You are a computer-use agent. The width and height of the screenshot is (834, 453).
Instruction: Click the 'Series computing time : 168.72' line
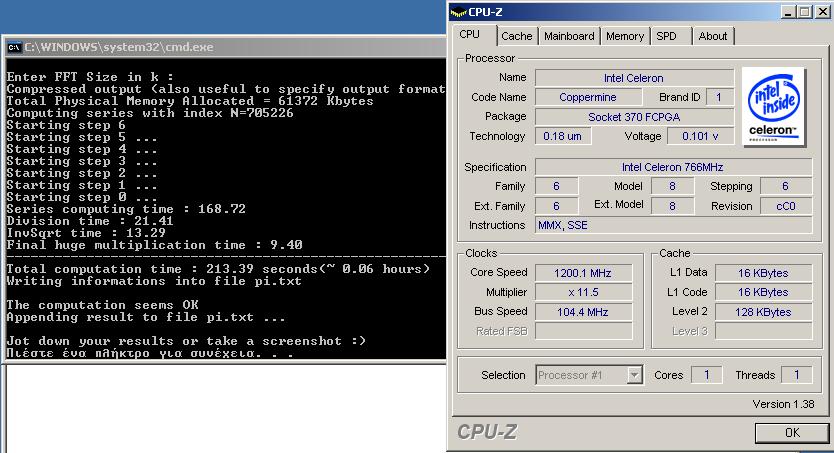coord(126,209)
